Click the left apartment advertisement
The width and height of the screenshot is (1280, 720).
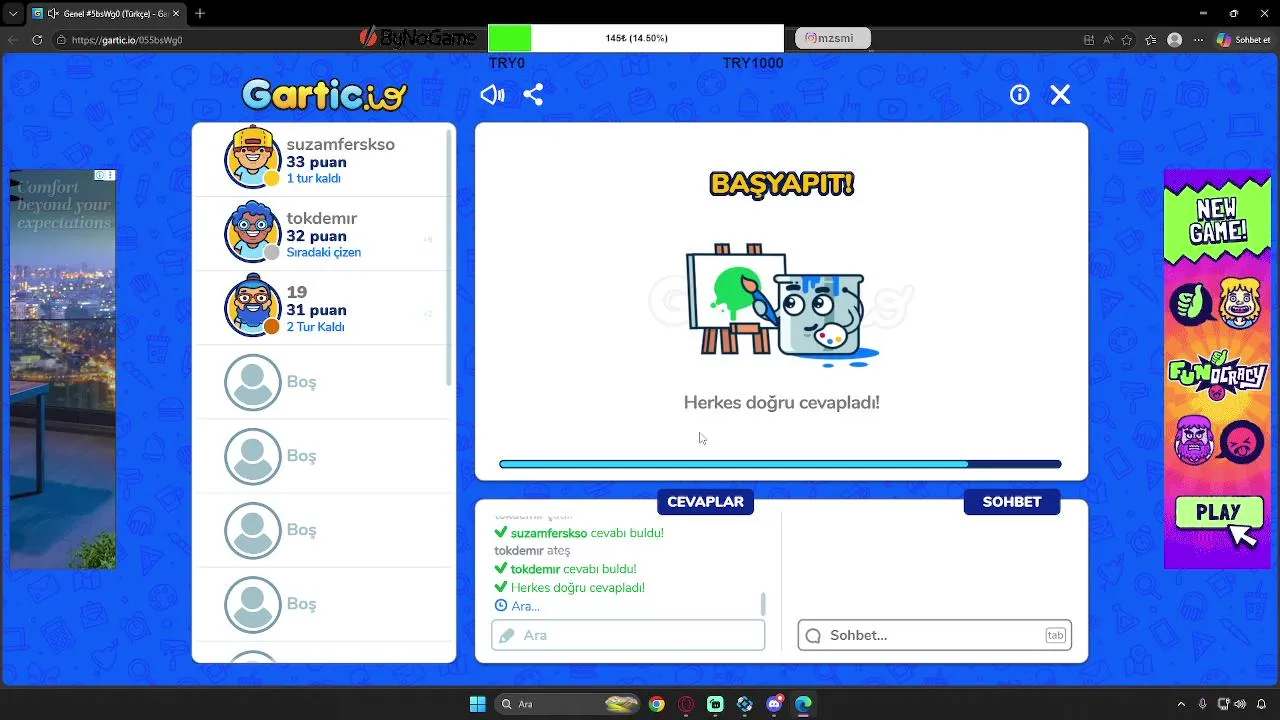[63, 369]
